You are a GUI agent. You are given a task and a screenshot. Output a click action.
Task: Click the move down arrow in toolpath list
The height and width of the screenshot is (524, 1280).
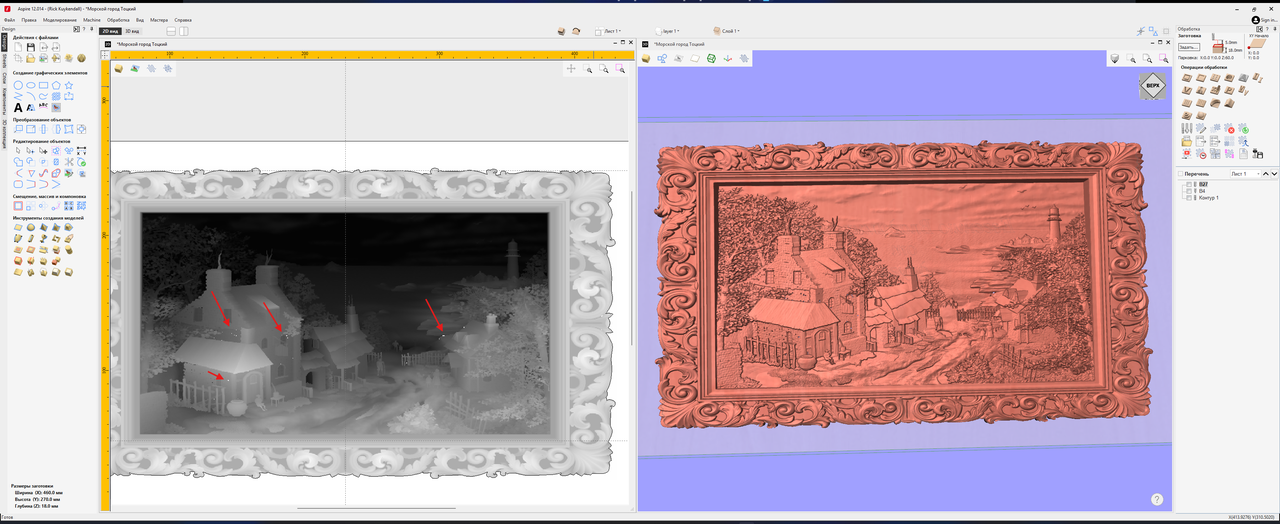click(x=1274, y=174)
